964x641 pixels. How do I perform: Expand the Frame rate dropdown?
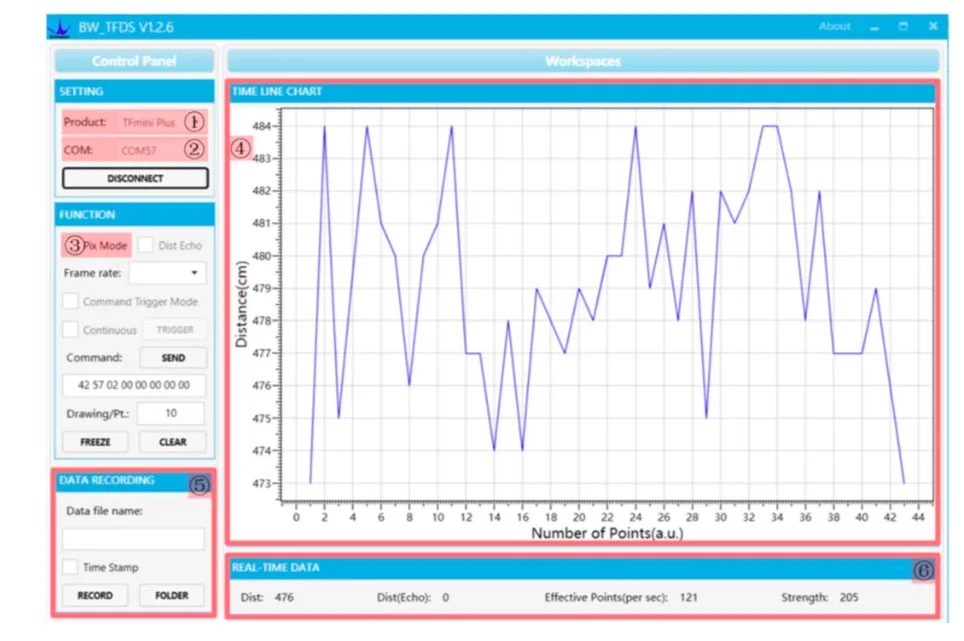point(168,273)
